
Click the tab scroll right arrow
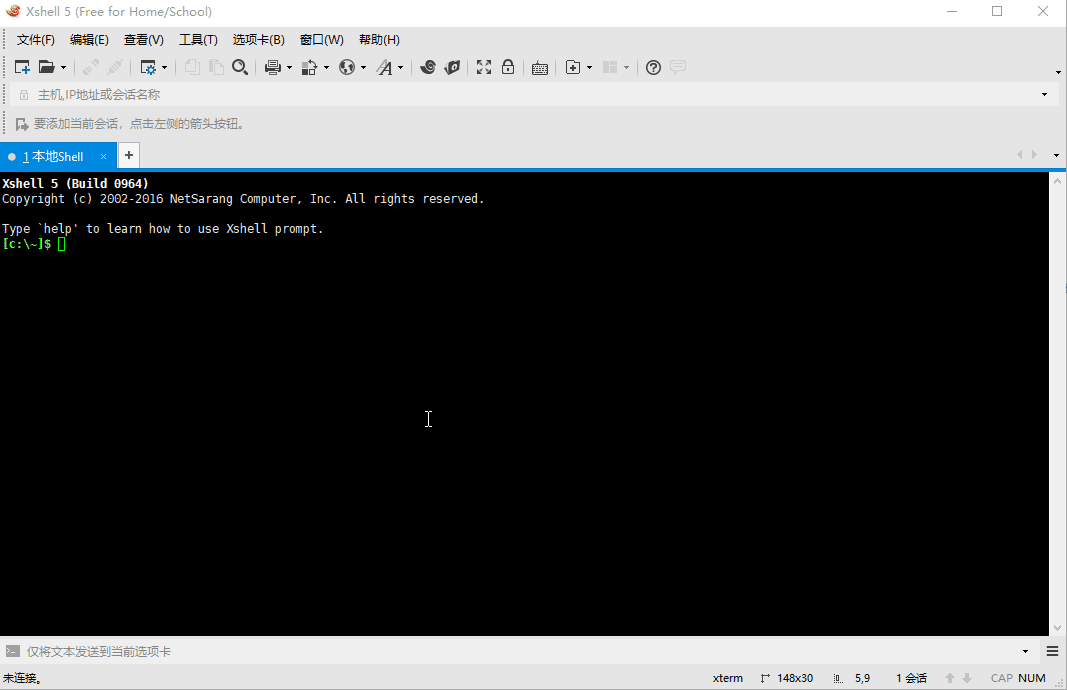1034,154
